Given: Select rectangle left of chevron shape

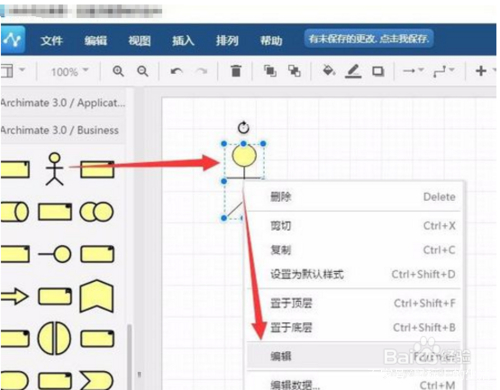Looking at the screenshot, I should coord(55,381).
